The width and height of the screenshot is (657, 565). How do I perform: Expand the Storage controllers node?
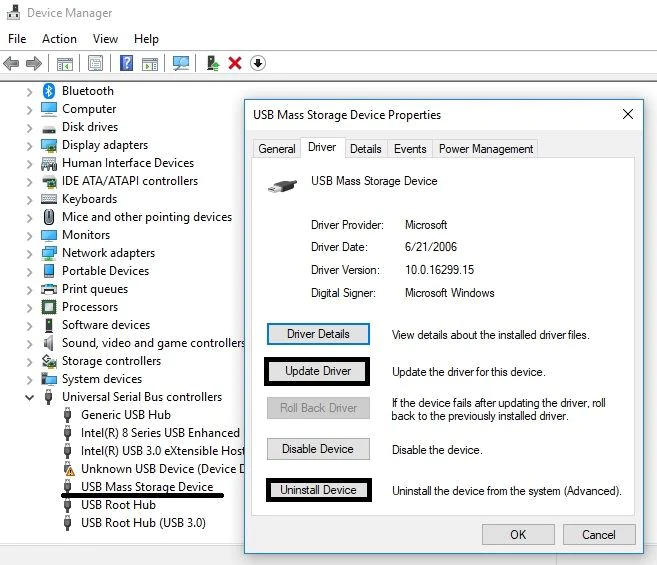[x=29, y=362]
